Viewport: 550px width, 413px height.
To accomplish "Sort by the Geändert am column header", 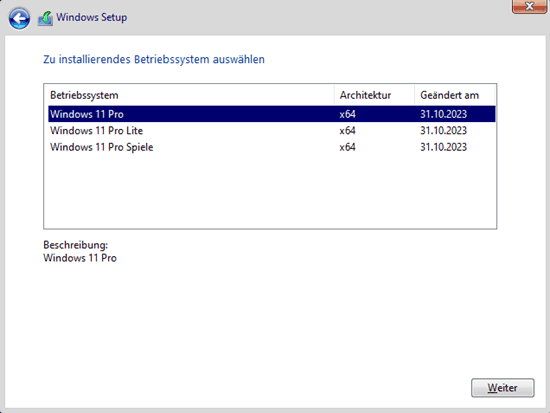I will [455, 95].
